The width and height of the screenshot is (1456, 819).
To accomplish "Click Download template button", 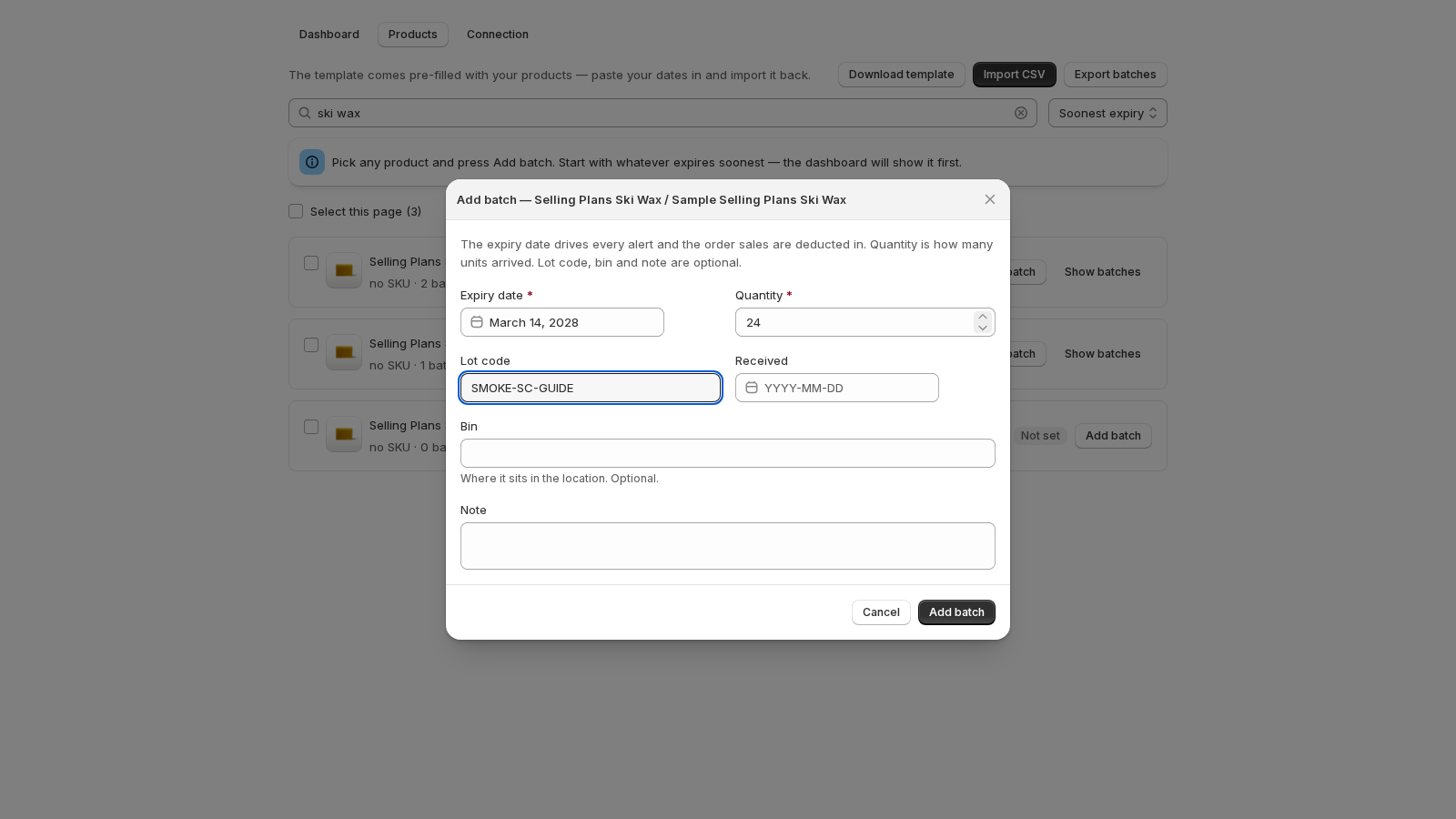I will point(902,75).
